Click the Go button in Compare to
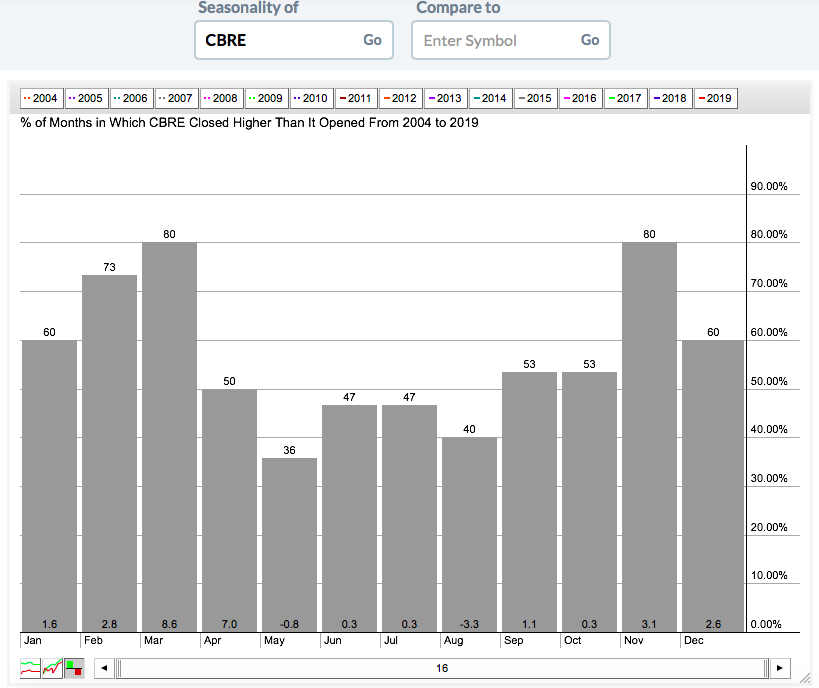Screen dimensions: 819x688 click(x=590, y=40)
